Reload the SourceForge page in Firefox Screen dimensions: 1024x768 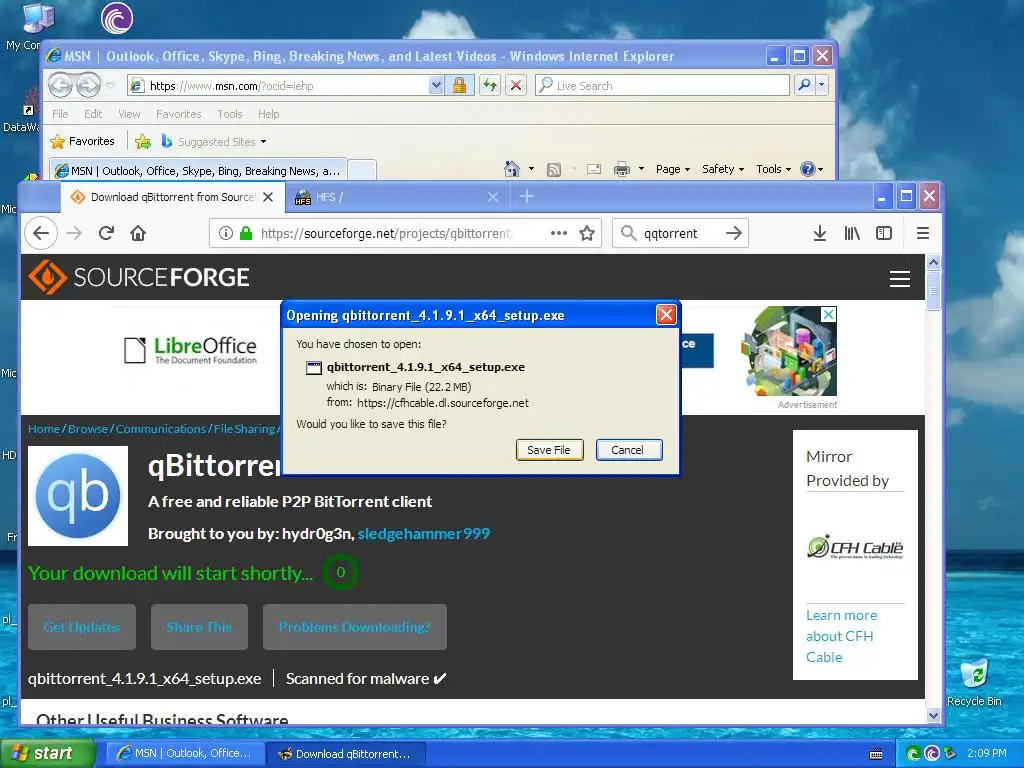[106, 233]
